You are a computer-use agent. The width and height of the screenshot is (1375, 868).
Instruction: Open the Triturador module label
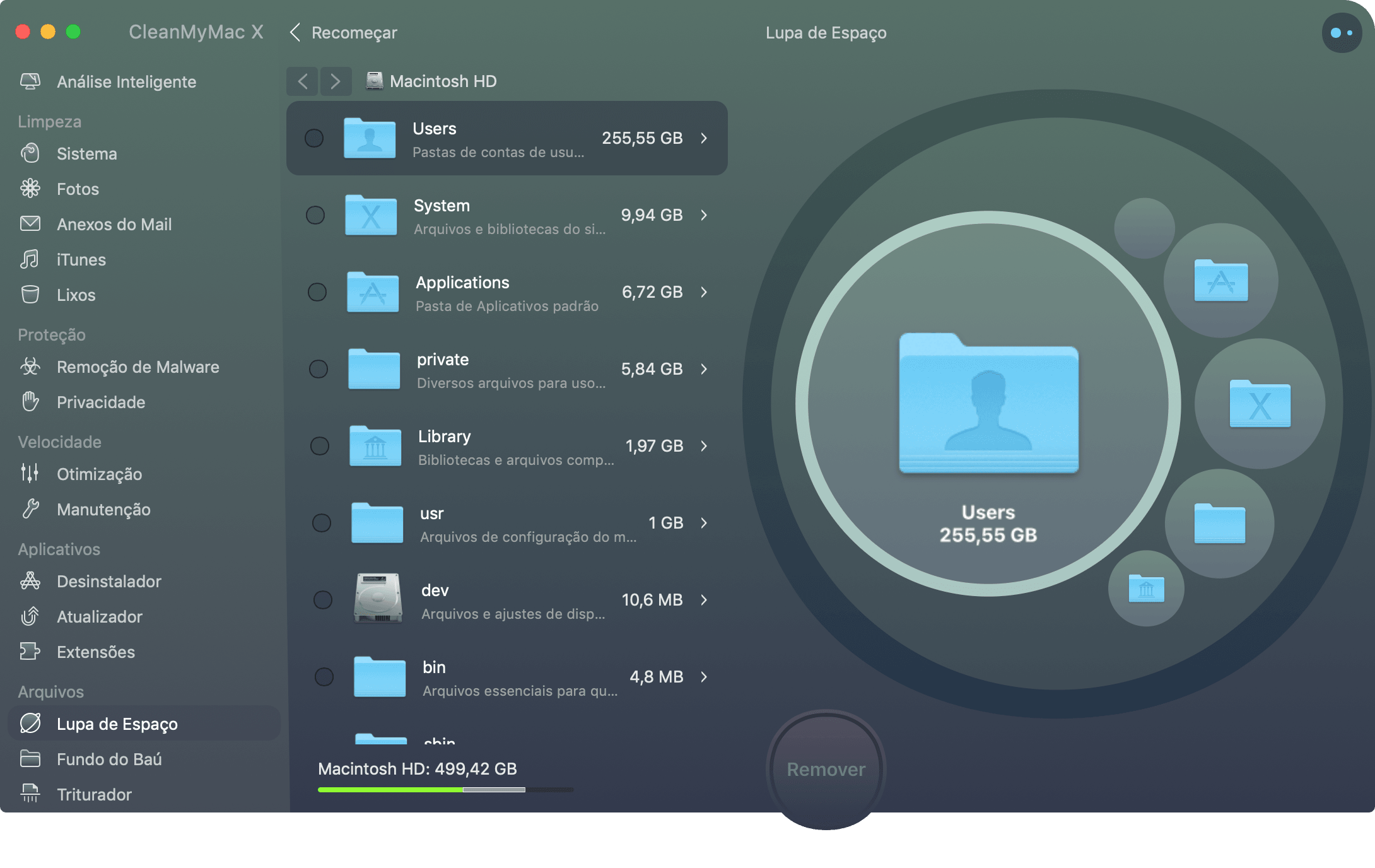(x=94, y=795)
